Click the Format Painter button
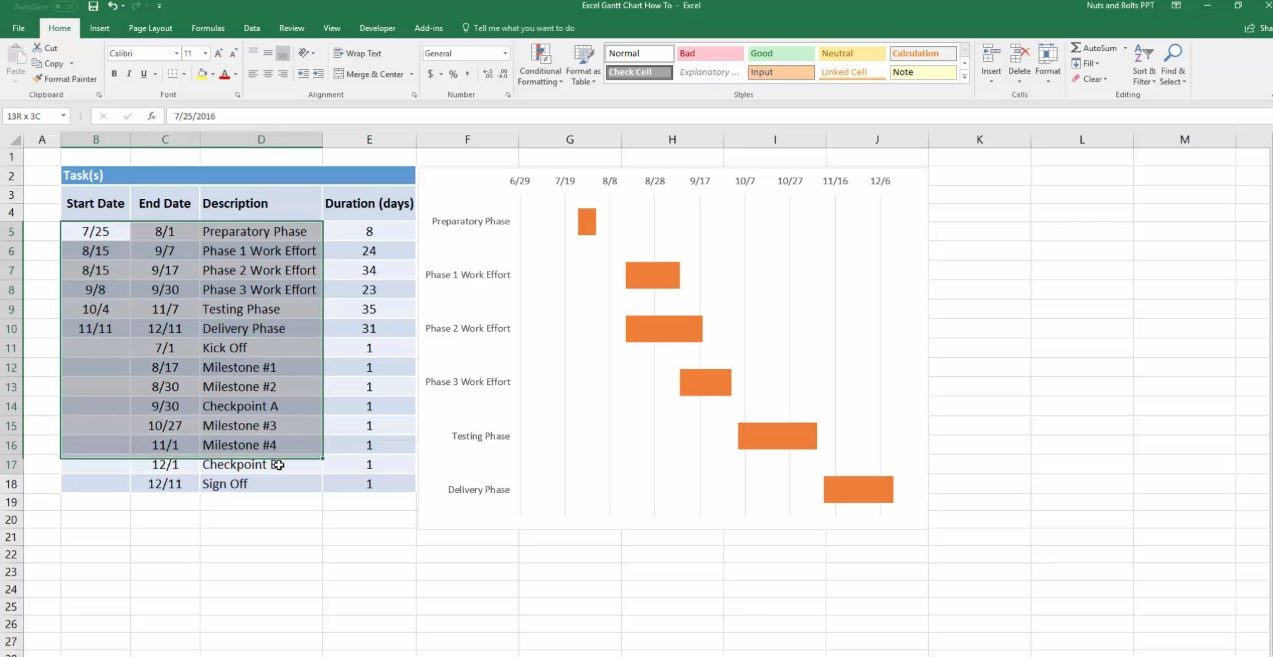Viewport: 1273px width, 657px height. [x=63, y=79]
